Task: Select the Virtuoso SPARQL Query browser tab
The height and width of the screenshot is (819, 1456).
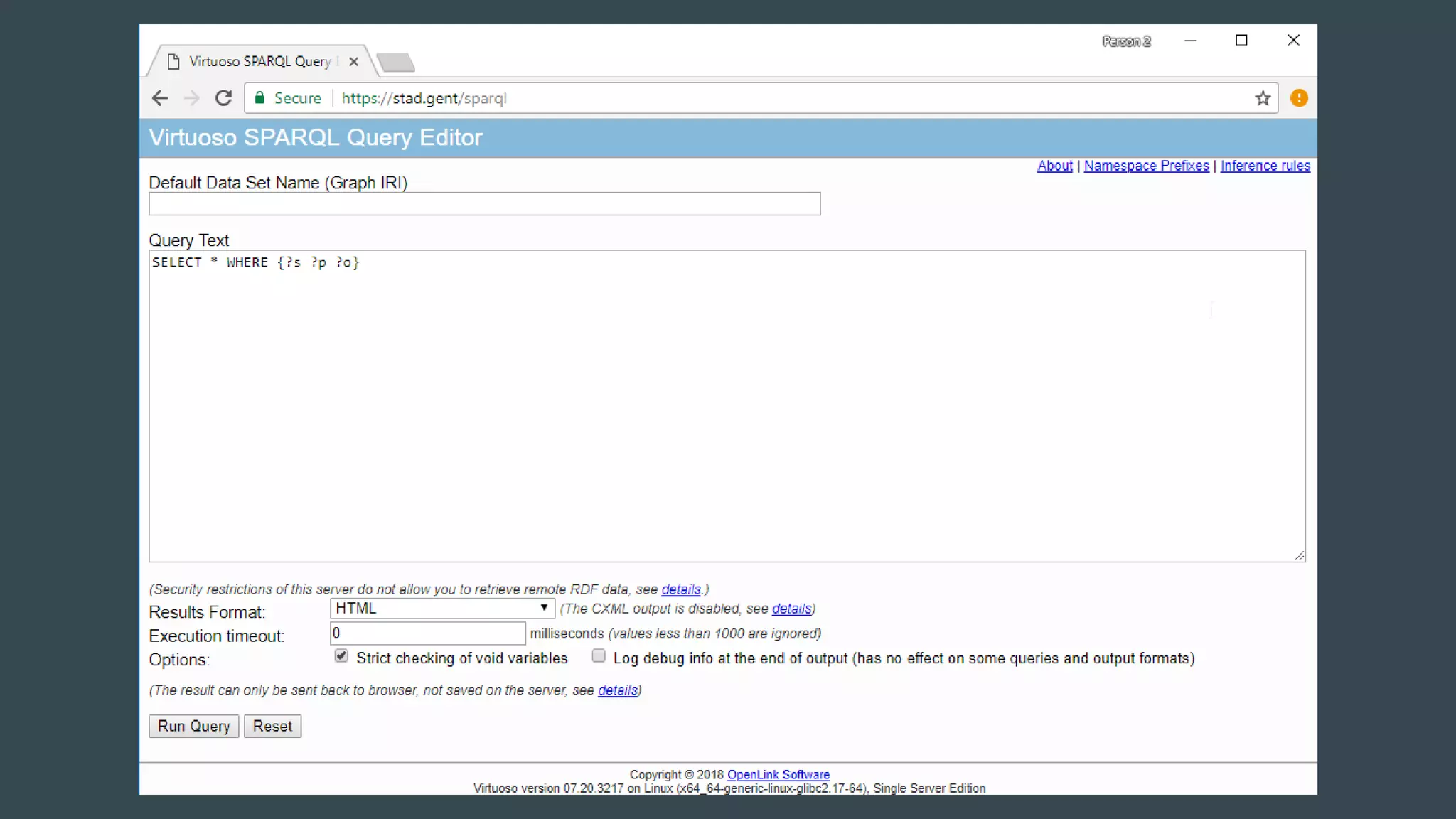Action: coord(259,62)
